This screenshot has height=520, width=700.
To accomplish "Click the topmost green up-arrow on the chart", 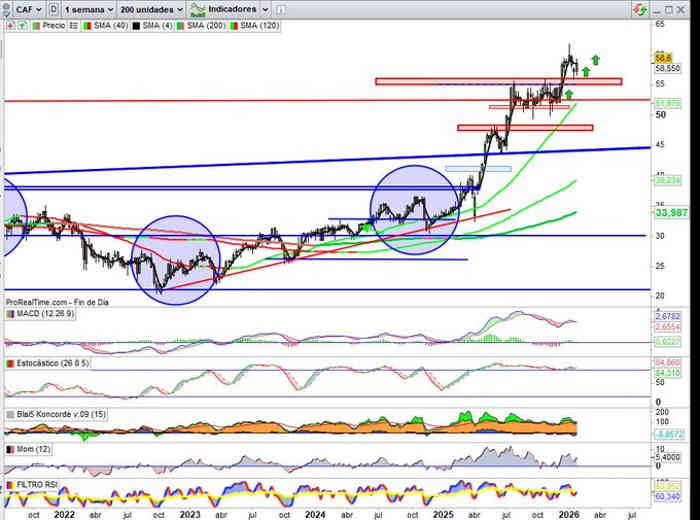I will pos(596,59).
